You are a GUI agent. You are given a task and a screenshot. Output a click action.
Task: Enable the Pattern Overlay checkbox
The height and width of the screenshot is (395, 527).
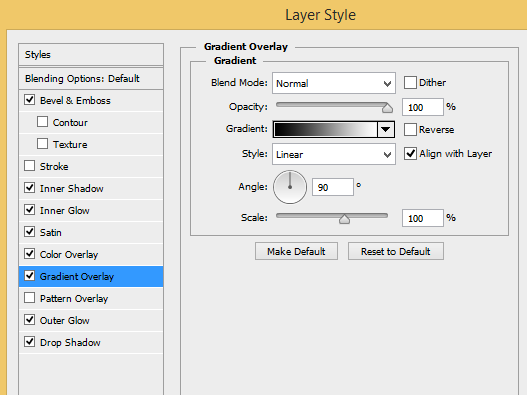(x=30, y=298)
